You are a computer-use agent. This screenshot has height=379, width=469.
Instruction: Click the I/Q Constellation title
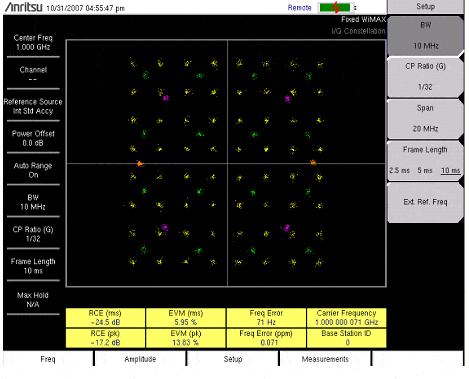(x=359, y=31)
